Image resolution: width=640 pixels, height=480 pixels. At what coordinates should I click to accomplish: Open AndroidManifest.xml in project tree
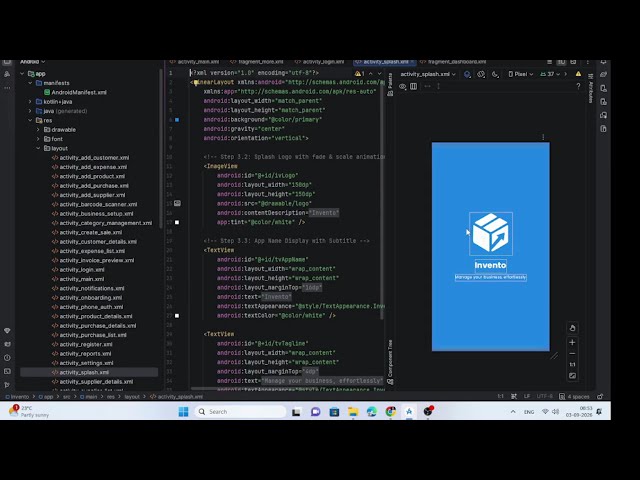[x=75, y=92]
